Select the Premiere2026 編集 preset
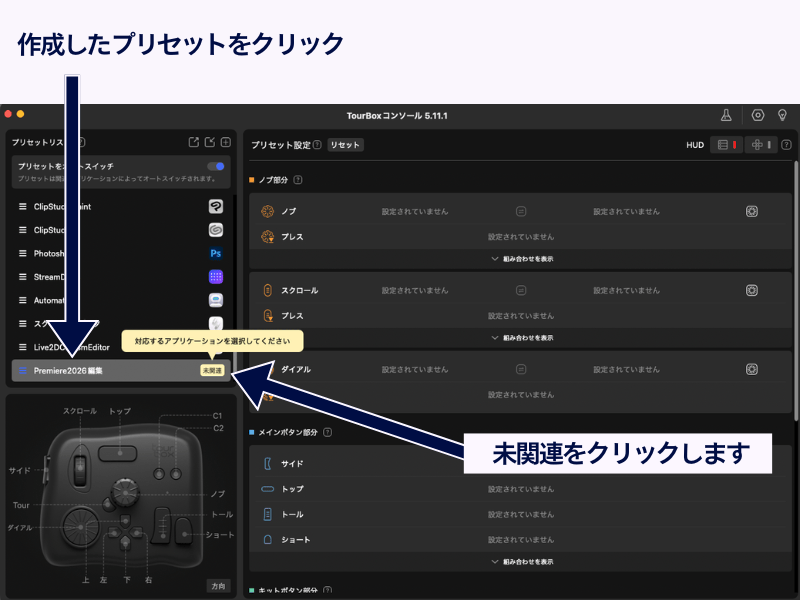Screen dimensions: 800x600 100,371
